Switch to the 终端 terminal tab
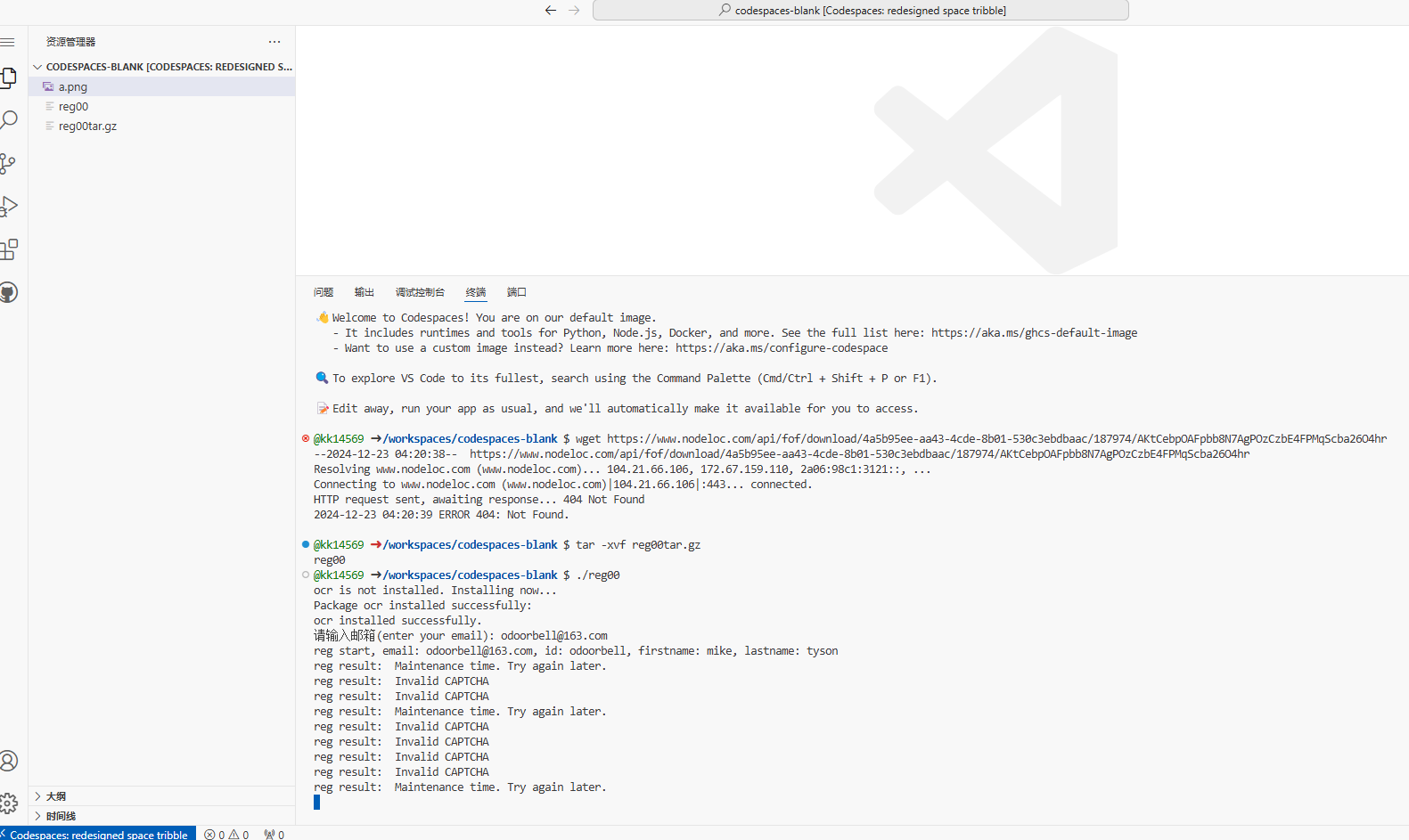1409x840 pixels. [476, 292]
